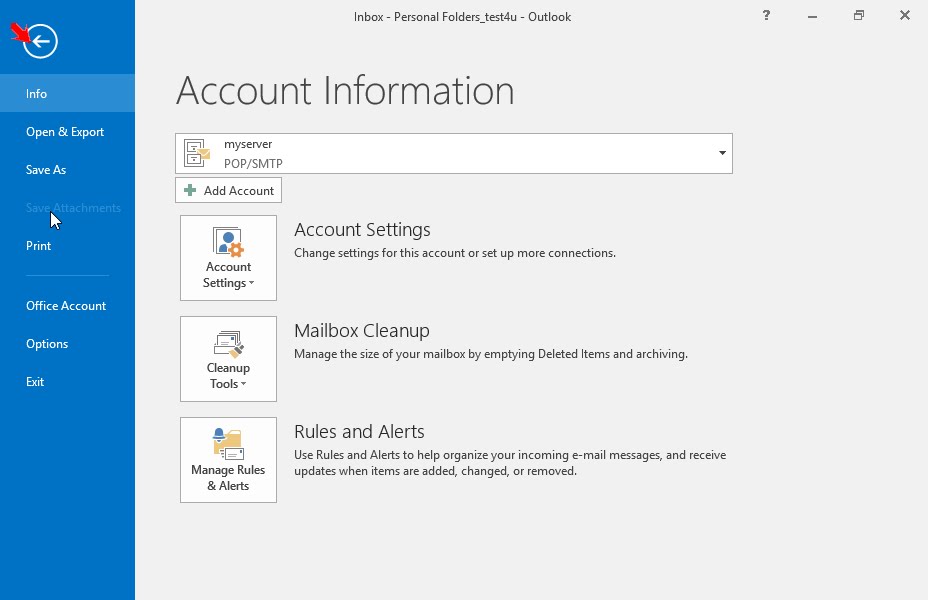
Task: Click the Mailbox Cleanup heading text
Action: (362, 331)
